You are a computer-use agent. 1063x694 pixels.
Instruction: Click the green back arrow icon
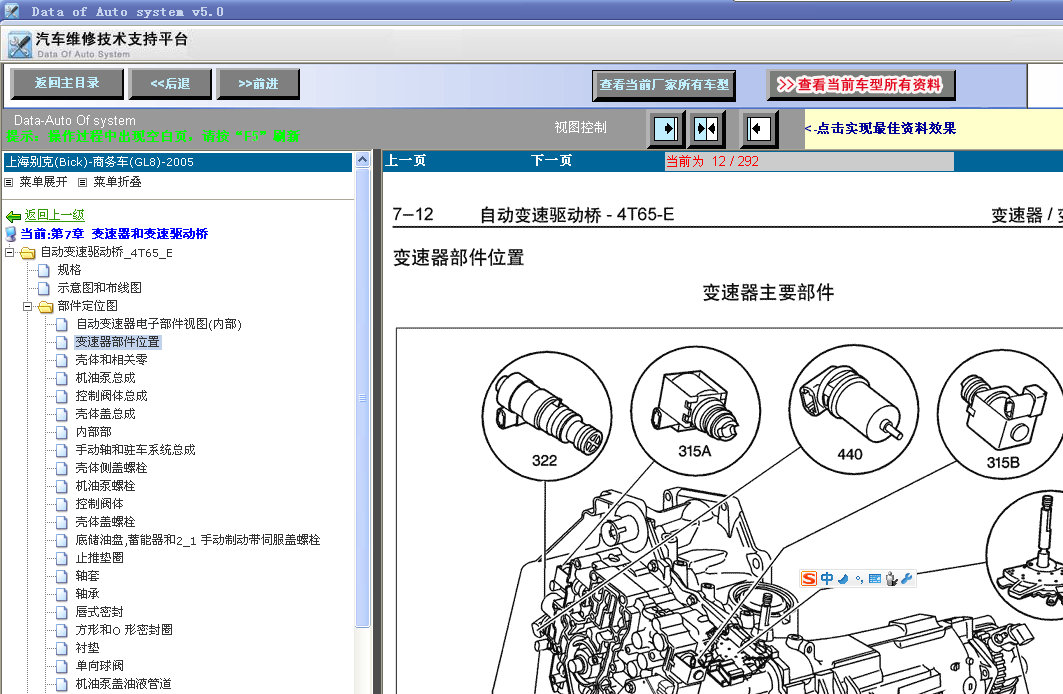click(14, 216)
